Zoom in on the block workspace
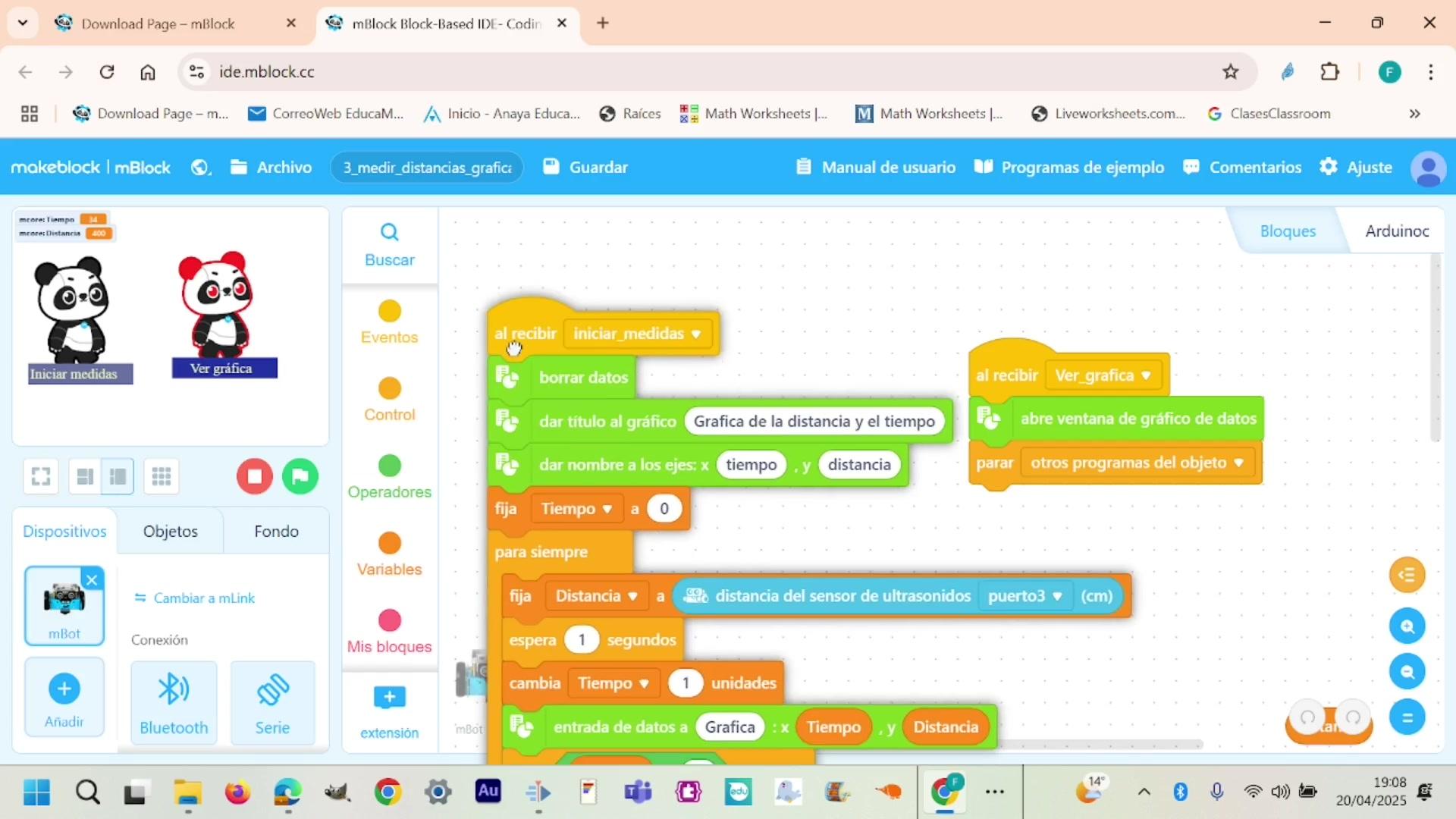1456x819 pixels. point(1407,626)
